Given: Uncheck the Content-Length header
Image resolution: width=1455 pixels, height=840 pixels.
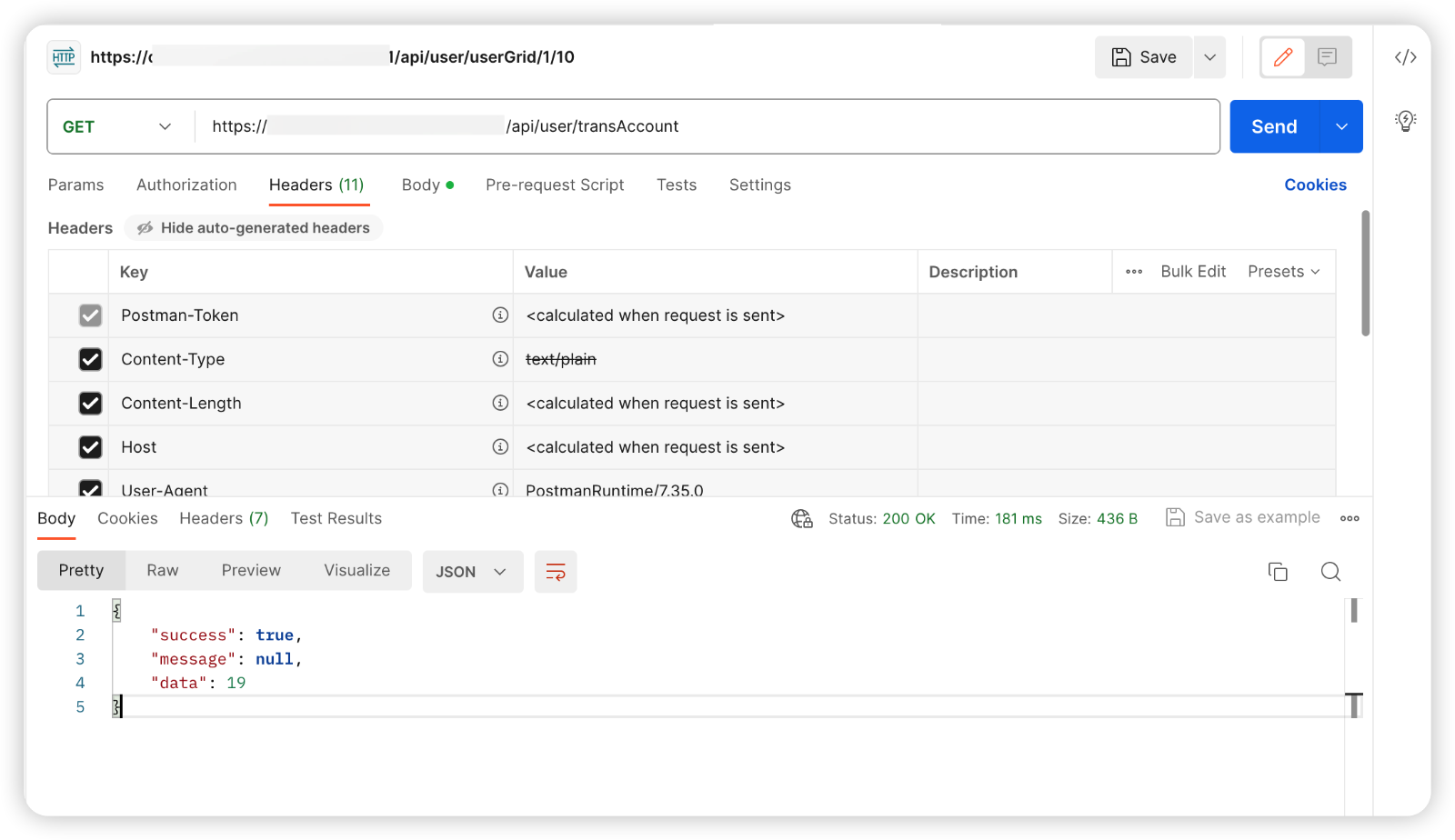Looking at the screenshot, I should (x=90, y=403).
